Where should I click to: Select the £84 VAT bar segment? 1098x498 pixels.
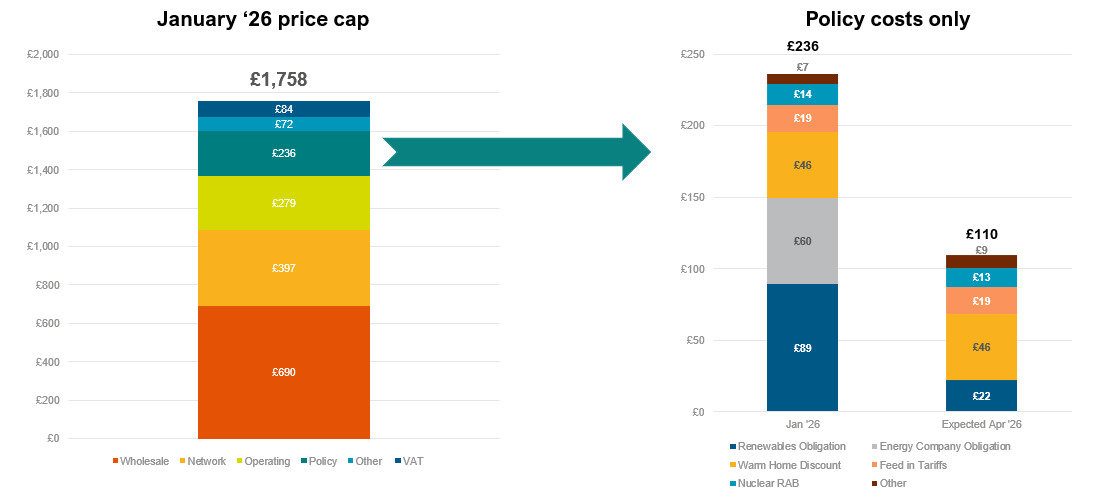(284, 109)
